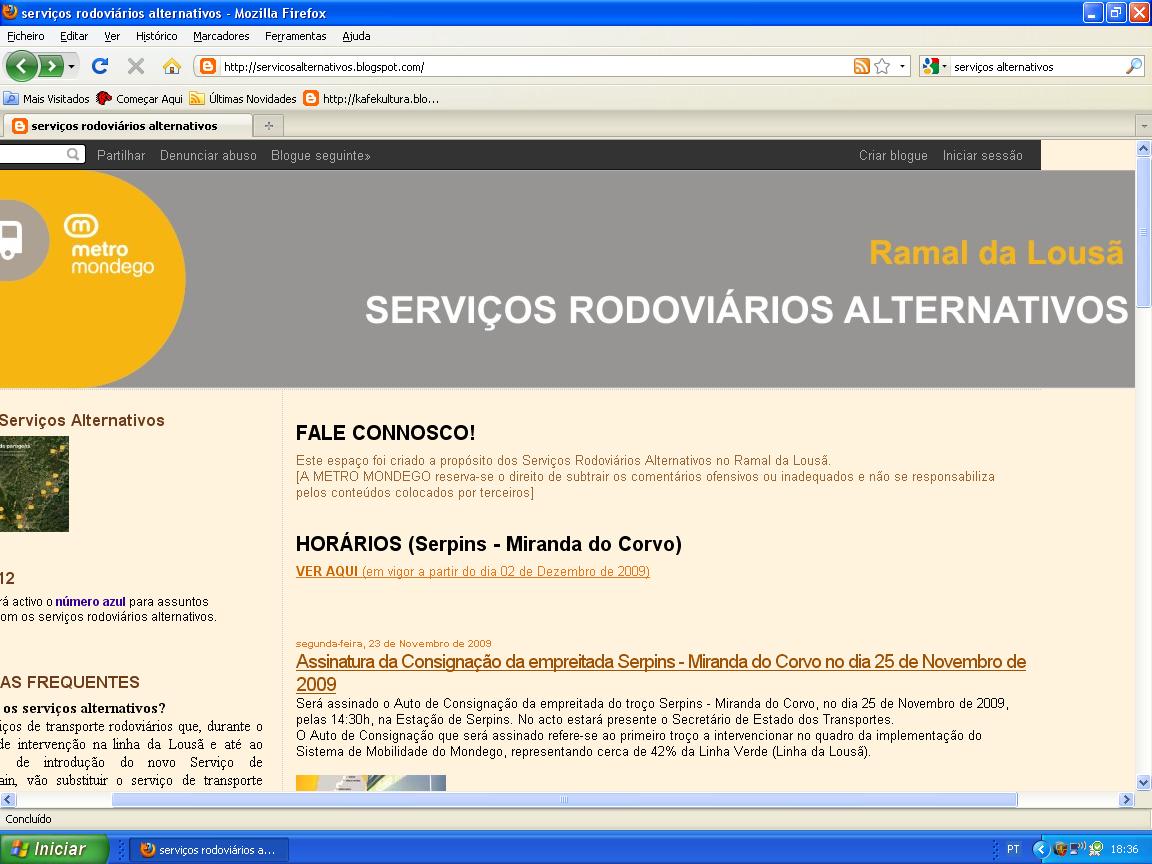
Task: Click the 'HORÁRIOS (Serpins - Miranda do Corvo)' heading
Action: pyautogui.click(x=489, y=544)
